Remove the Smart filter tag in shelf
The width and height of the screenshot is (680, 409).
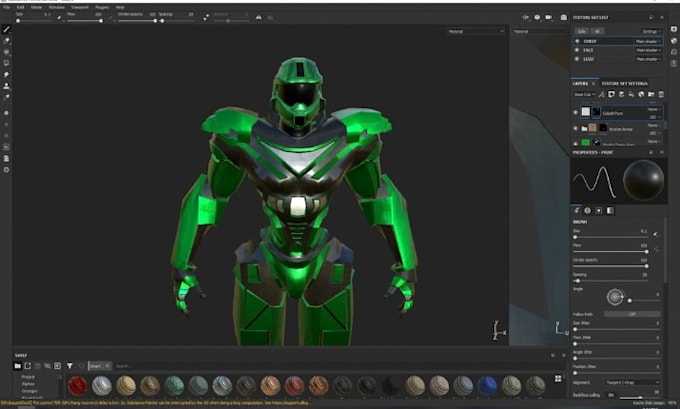point(108,366)
